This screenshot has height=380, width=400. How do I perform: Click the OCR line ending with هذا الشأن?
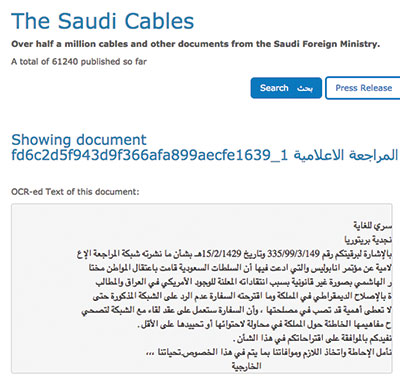pos(312,338)
